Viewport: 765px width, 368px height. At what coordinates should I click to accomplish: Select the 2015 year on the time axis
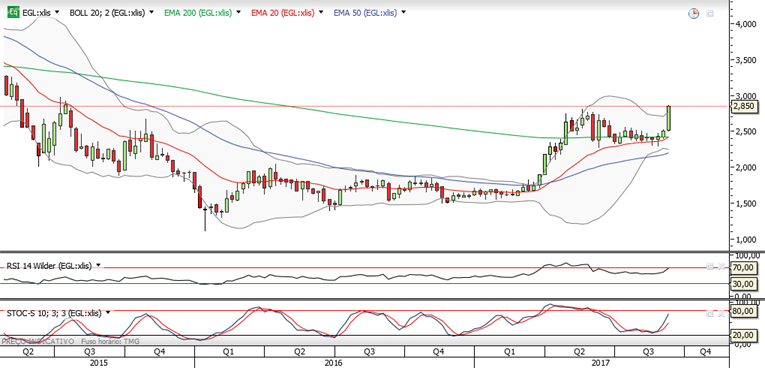[99, 363]
